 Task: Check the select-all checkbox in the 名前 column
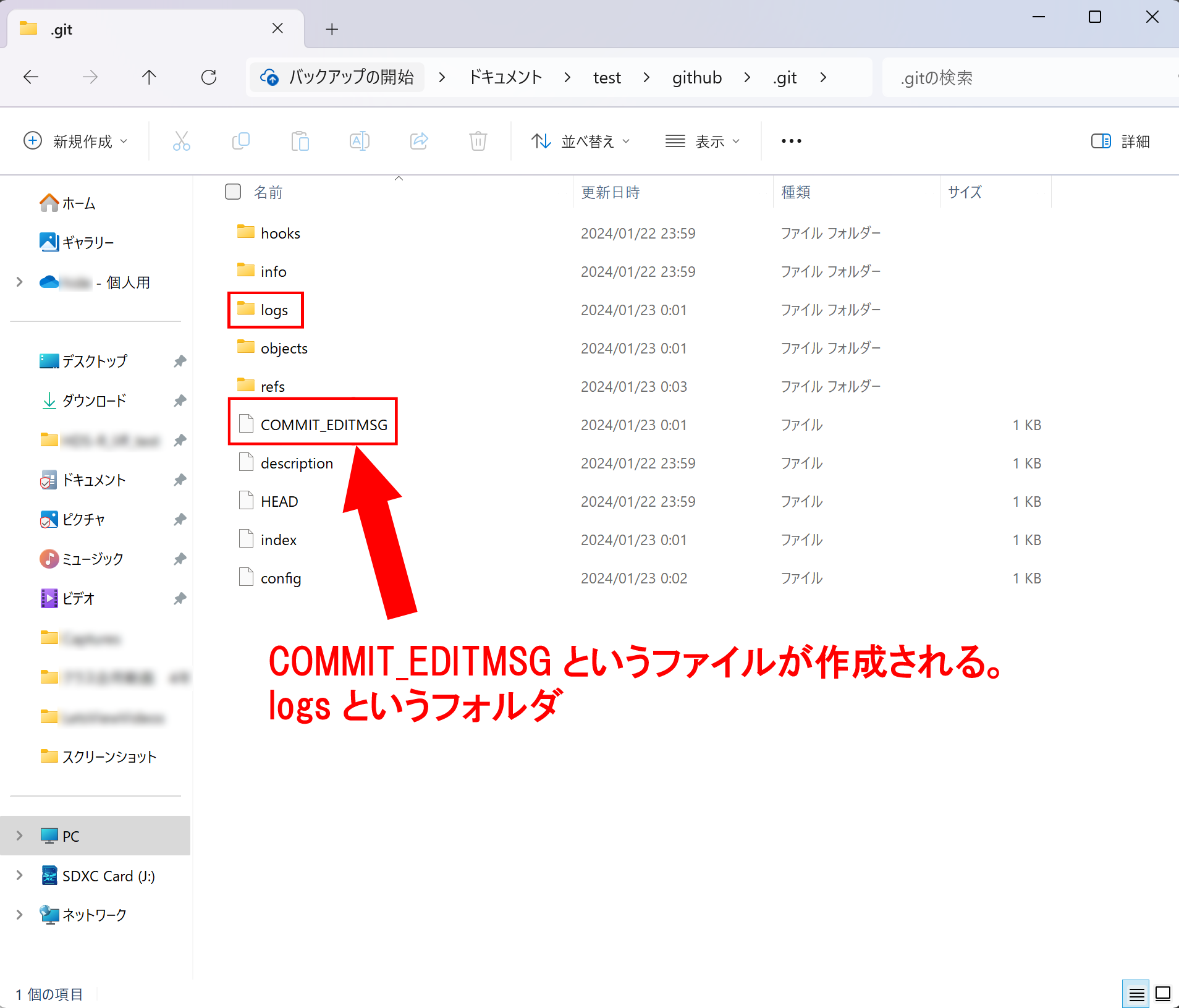233,192
